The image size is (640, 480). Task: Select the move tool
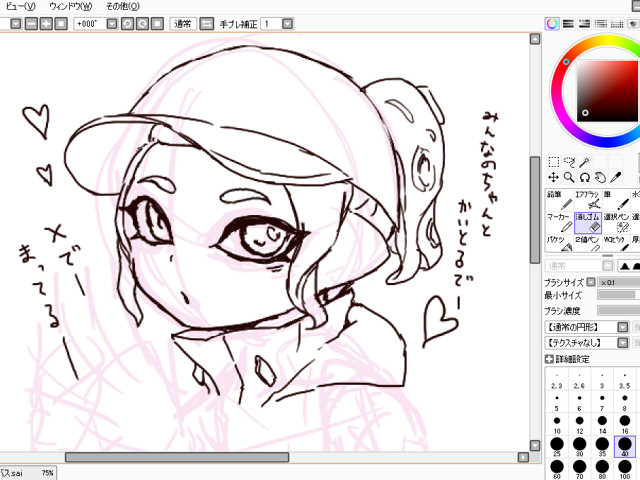click(x=553, y=178)
